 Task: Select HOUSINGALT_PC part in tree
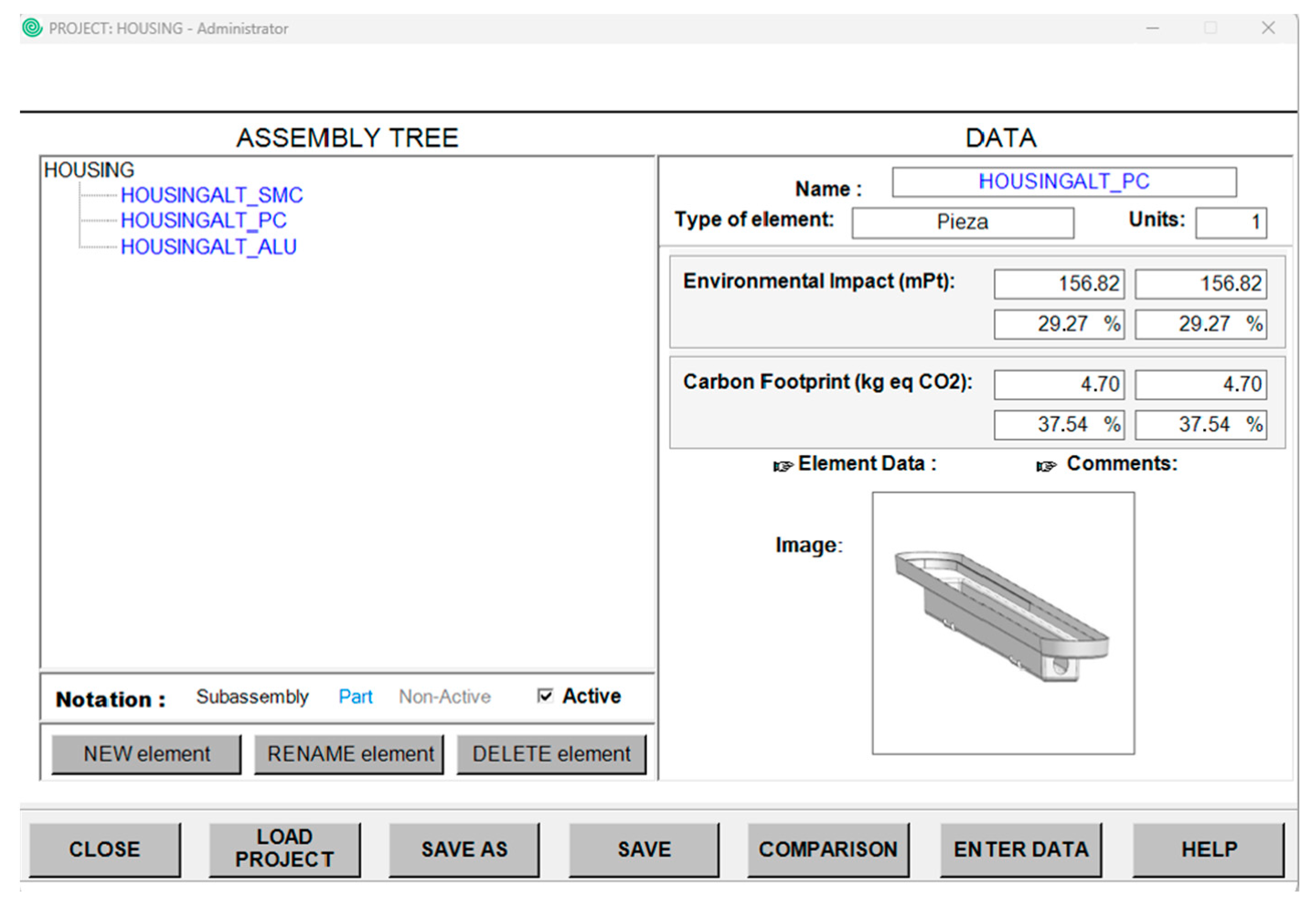[x=203, y=220]
